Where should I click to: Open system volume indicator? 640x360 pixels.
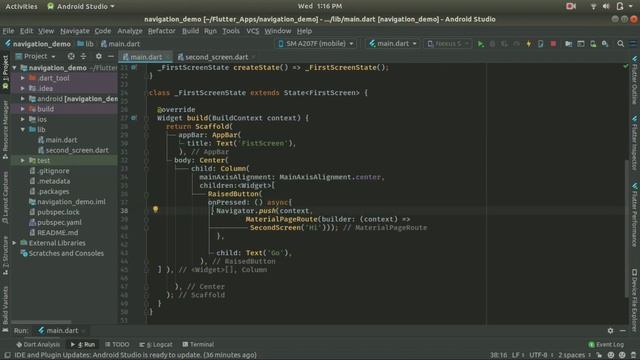(606, 6)
